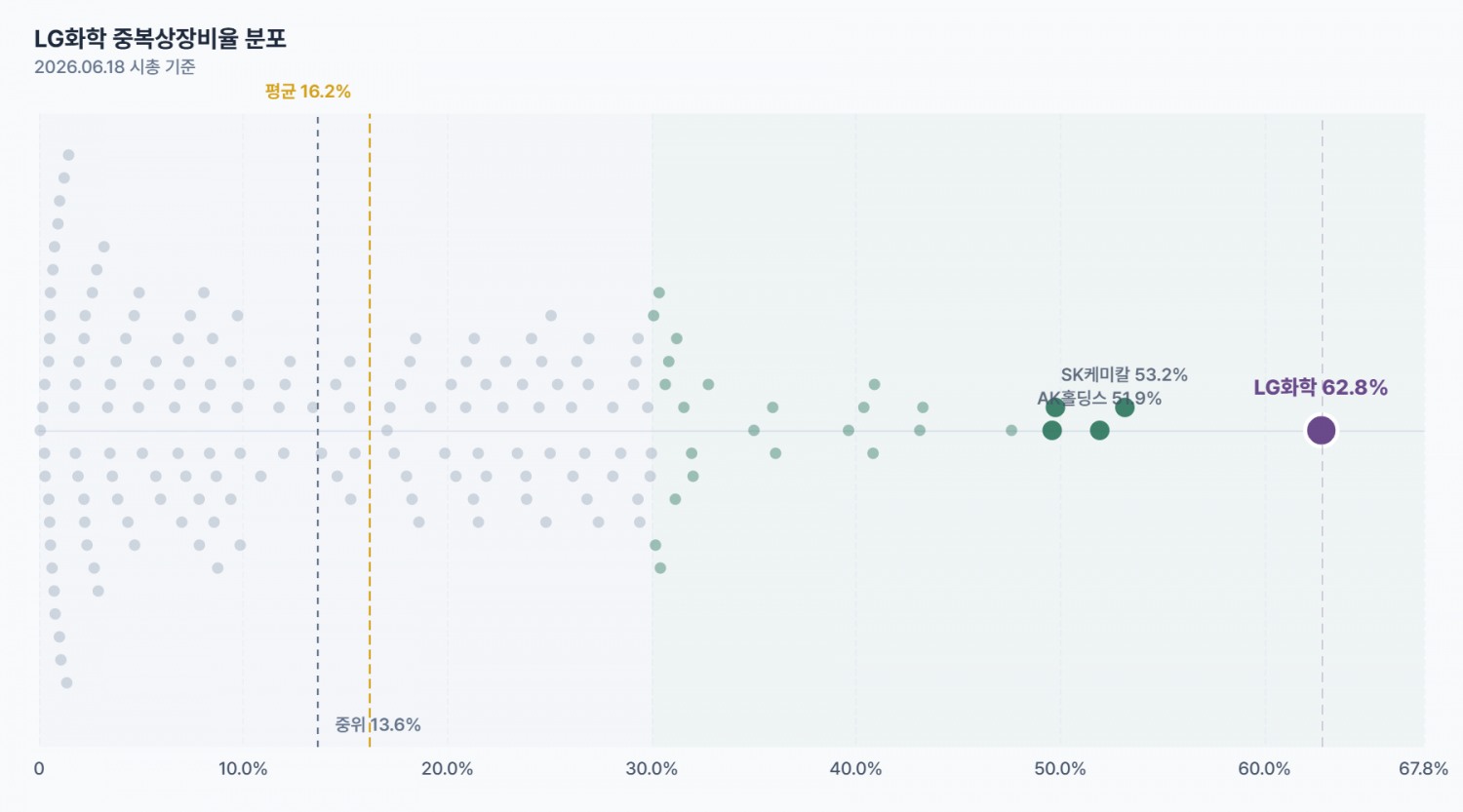Click the 60.0% x-axis tick label
This screenshot has height=812, width=1463.
pyautogui.click(x=1264, y=769)
